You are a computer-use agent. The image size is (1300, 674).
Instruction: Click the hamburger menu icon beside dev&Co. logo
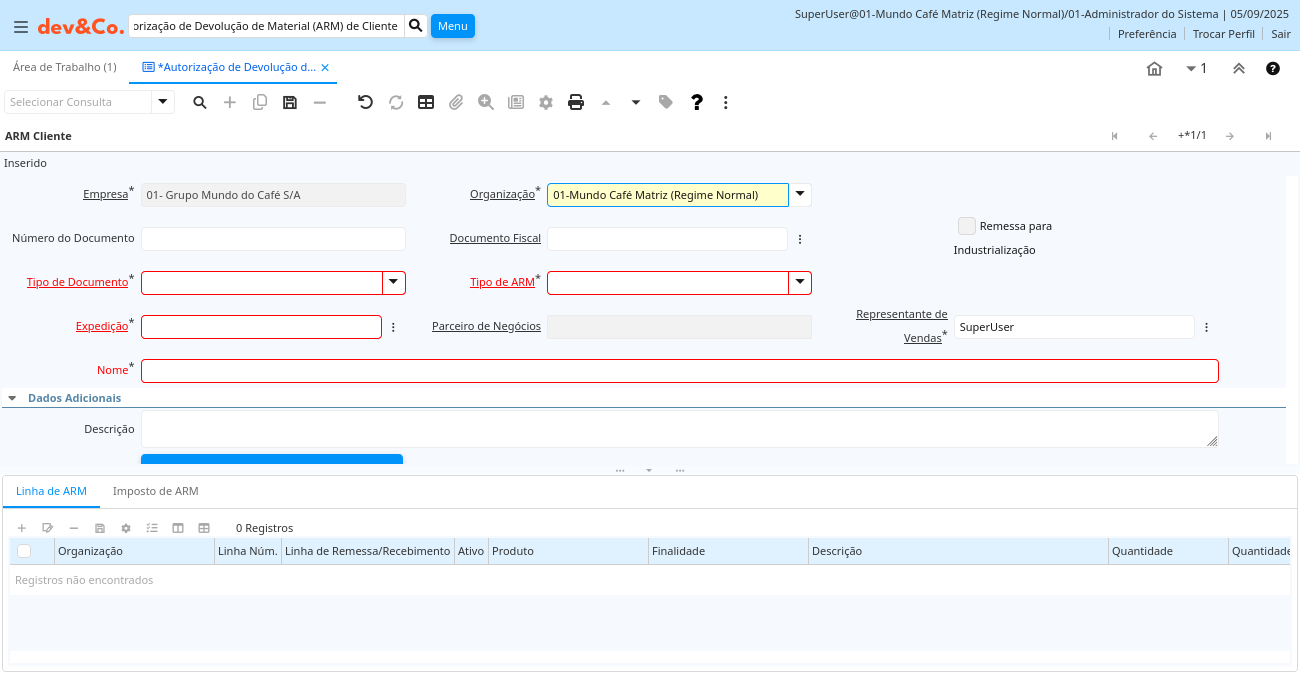21,26
